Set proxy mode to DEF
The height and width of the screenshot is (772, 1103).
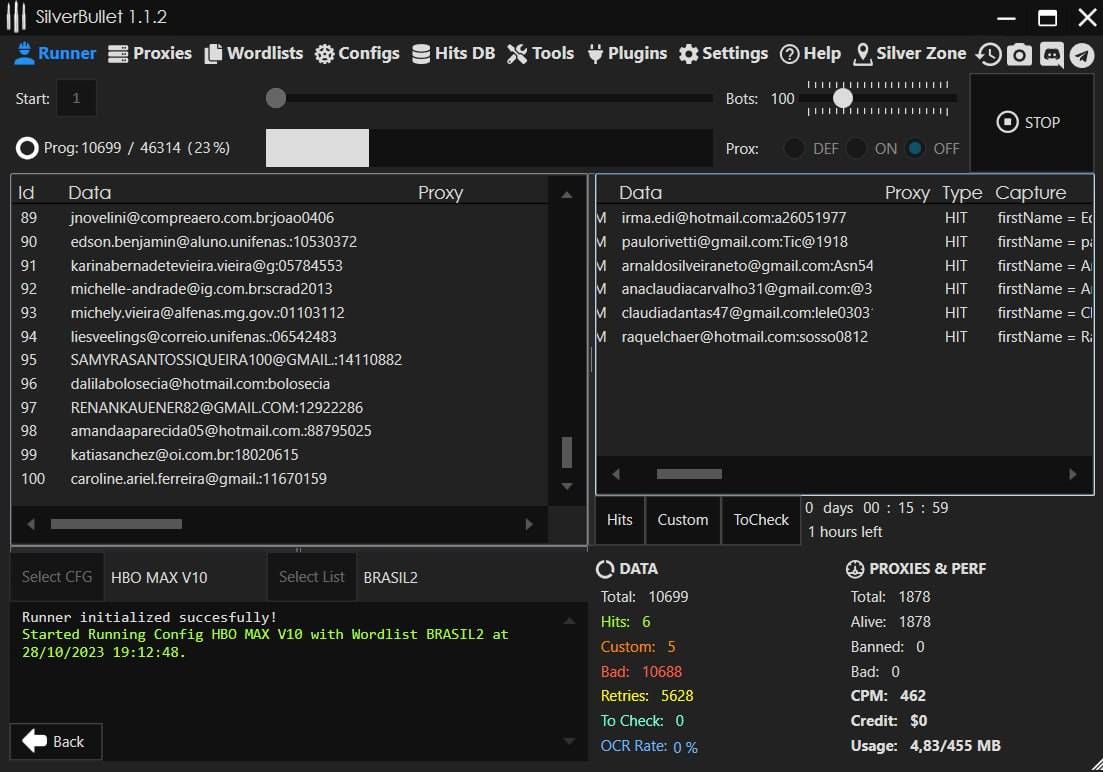[x=794, y=148]
